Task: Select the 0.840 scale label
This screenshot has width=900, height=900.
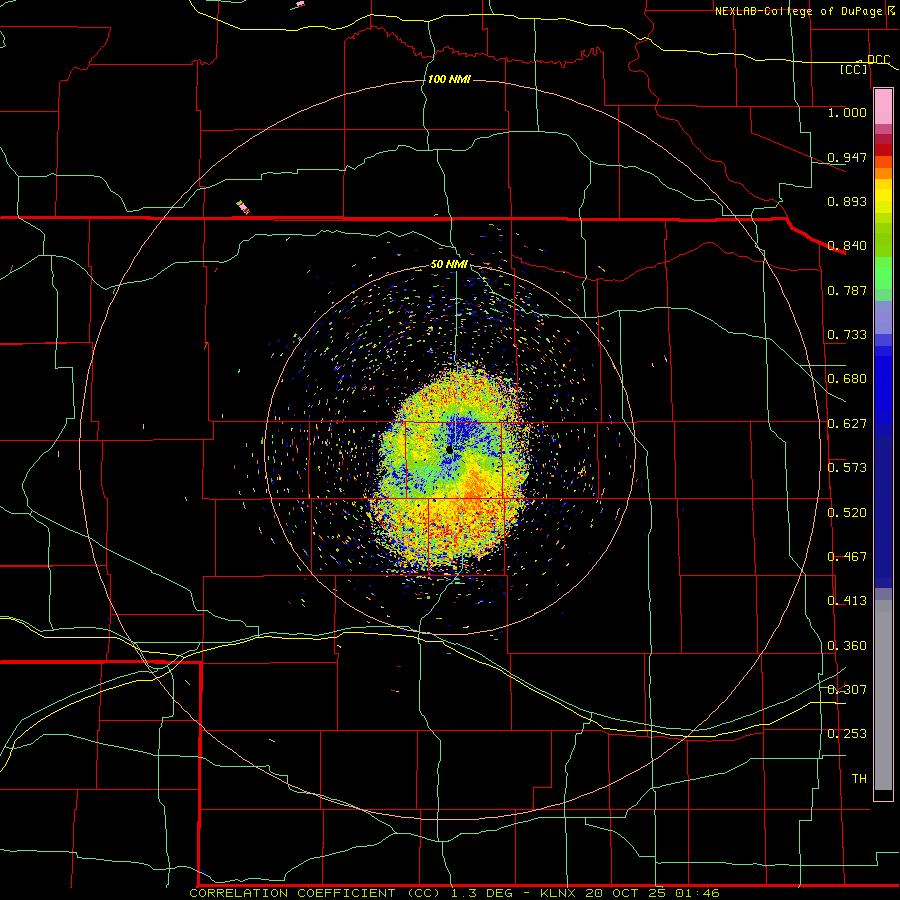Action: (x=847, y=246)
